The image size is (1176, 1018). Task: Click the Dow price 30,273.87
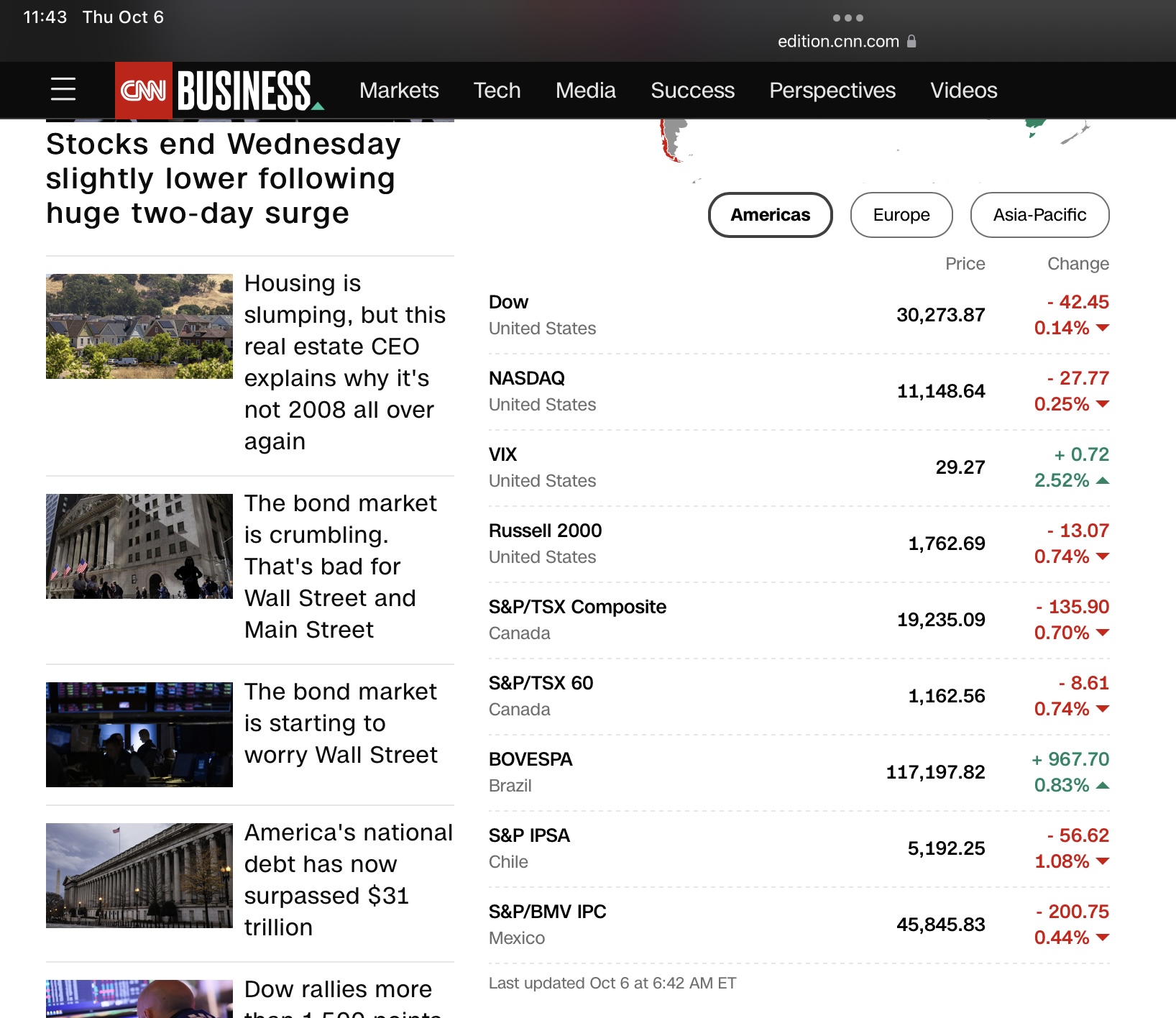pyautogui.click(x=940, y=315)
